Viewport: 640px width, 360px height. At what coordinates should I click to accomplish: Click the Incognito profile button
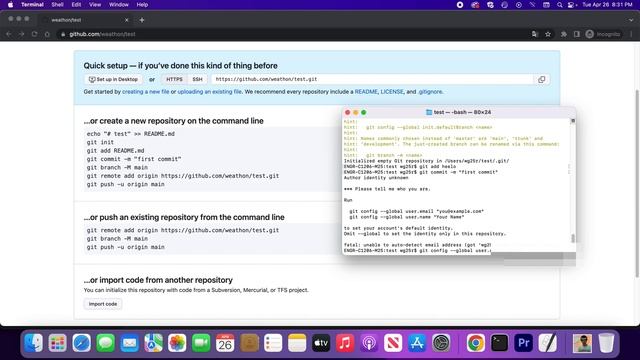(603, 34)
